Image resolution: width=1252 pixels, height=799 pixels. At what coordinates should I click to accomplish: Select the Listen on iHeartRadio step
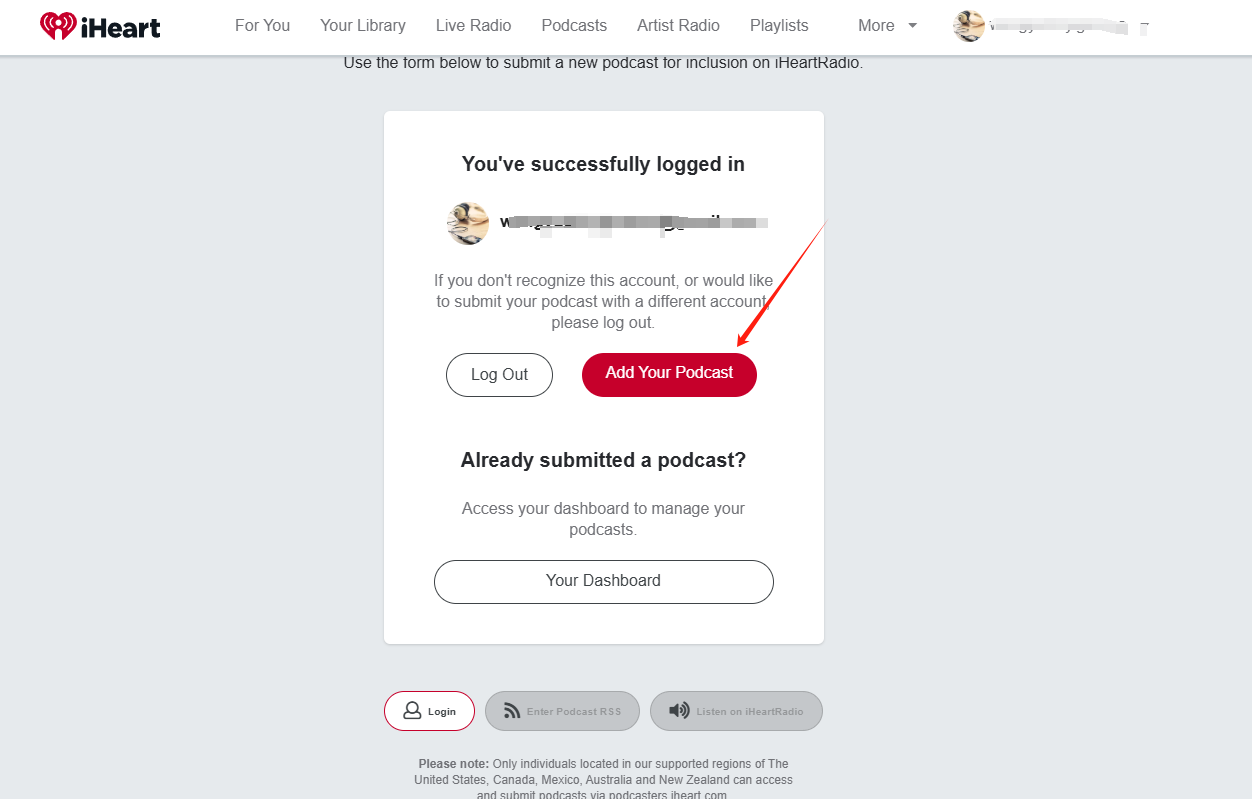click(736, 711)
